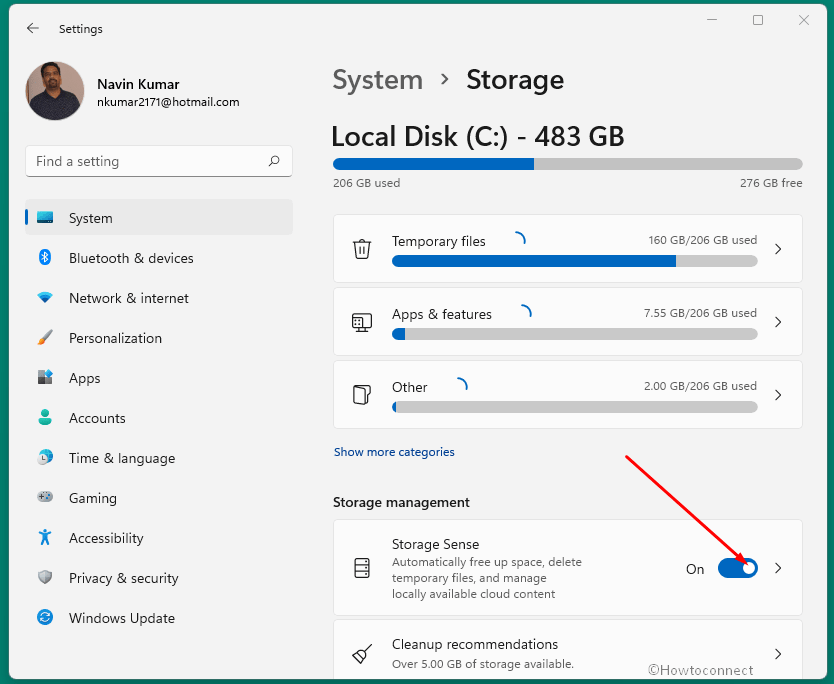The width and height of the screenshot is (834, 684).
Task: Open Personalization settings
Action: coord(159,338)
